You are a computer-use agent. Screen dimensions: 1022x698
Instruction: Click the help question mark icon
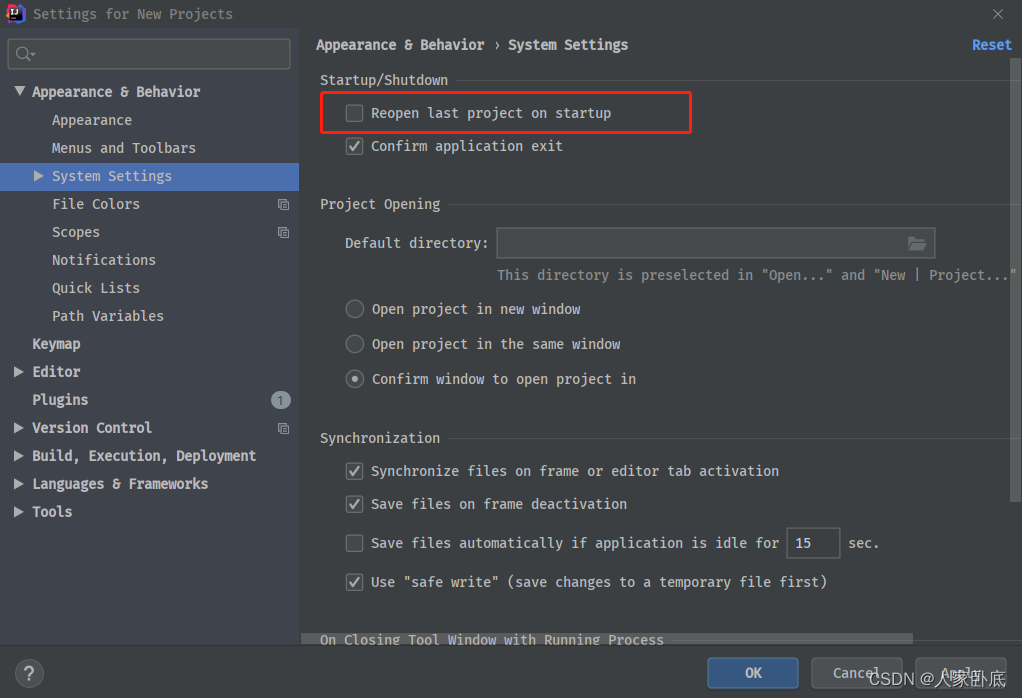pos(29,673)
